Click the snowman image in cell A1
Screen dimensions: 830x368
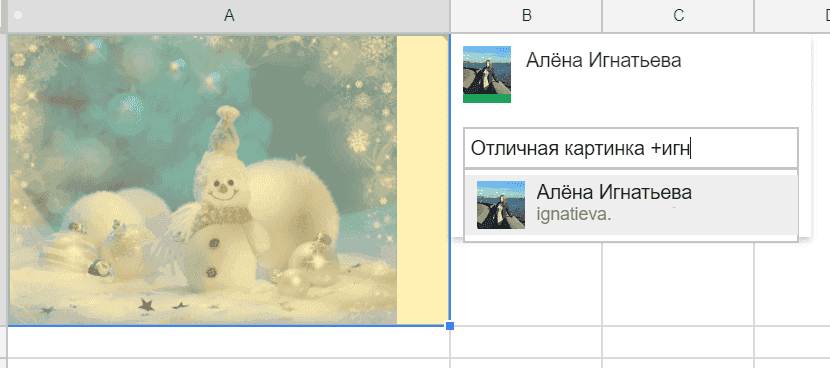203,180
